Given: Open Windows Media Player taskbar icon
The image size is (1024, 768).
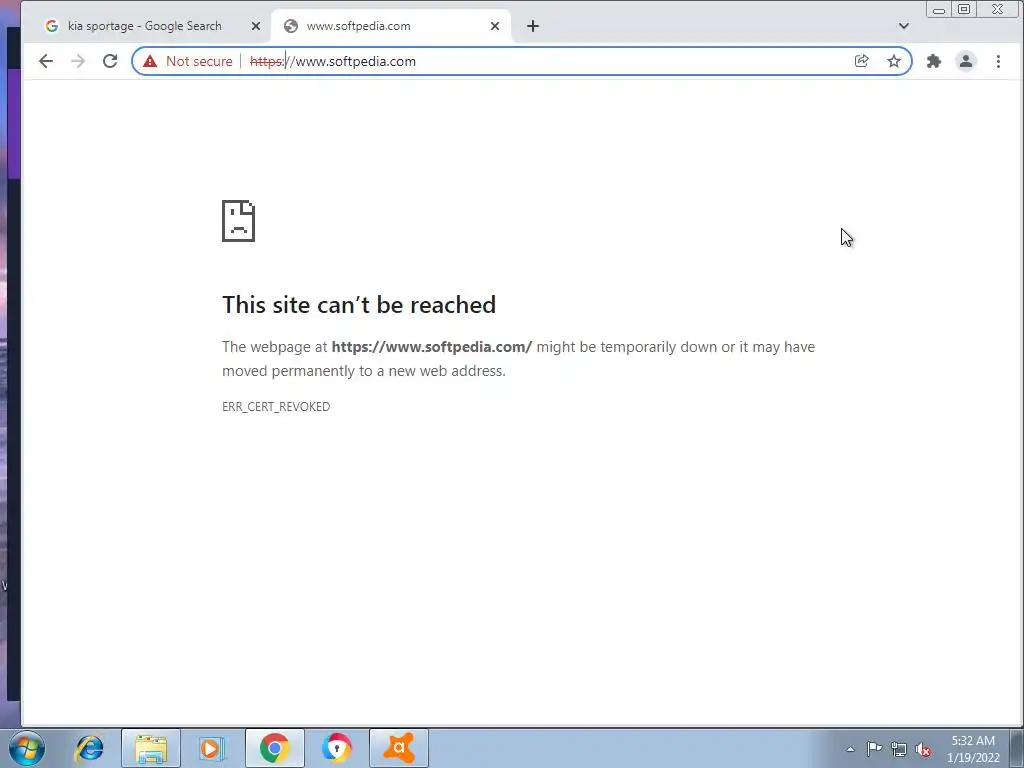Looking at the screenshot, I should click(x=211, y=748).
